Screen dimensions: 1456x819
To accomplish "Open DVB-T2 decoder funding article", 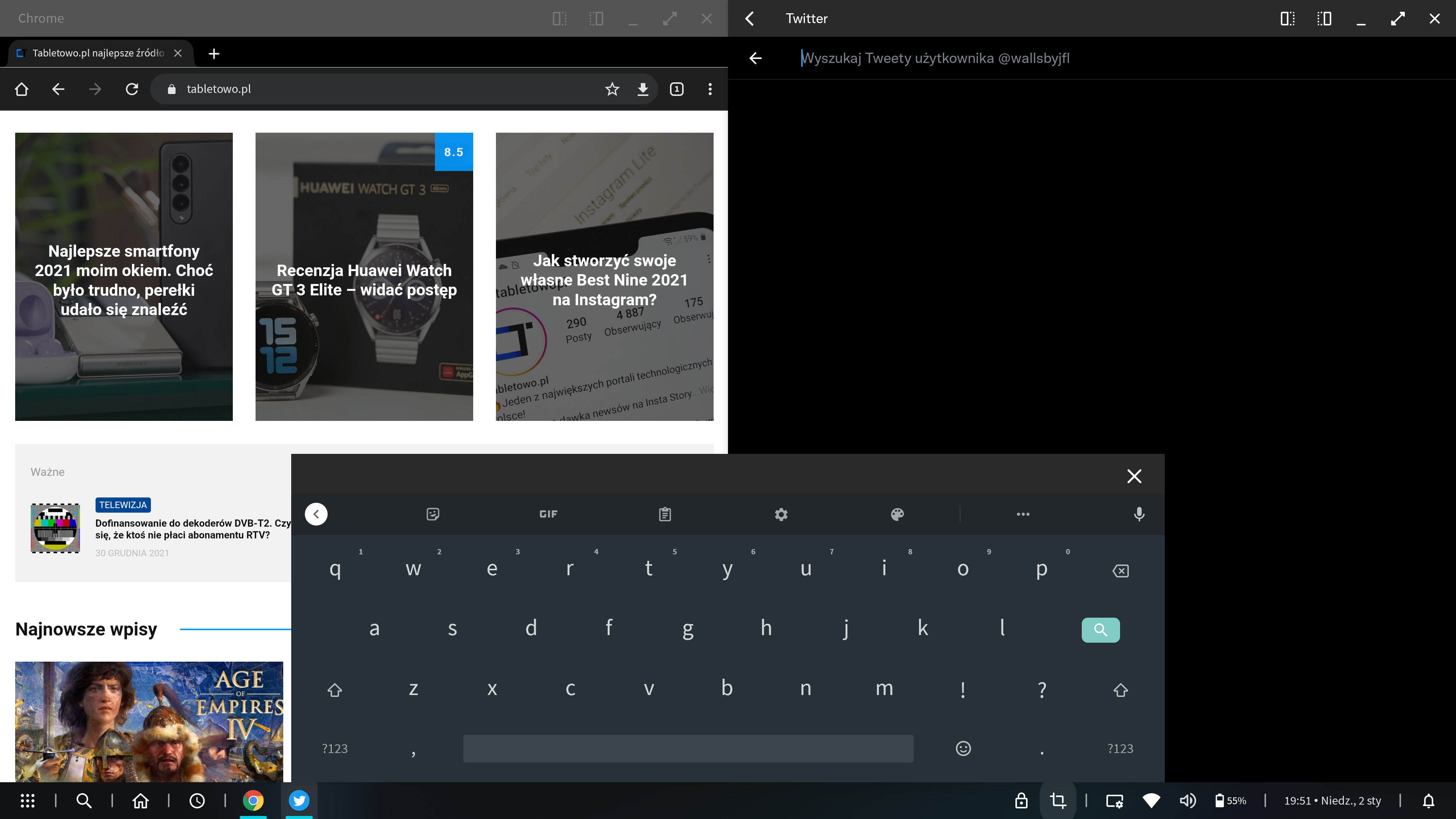I will tap(192, 529).
